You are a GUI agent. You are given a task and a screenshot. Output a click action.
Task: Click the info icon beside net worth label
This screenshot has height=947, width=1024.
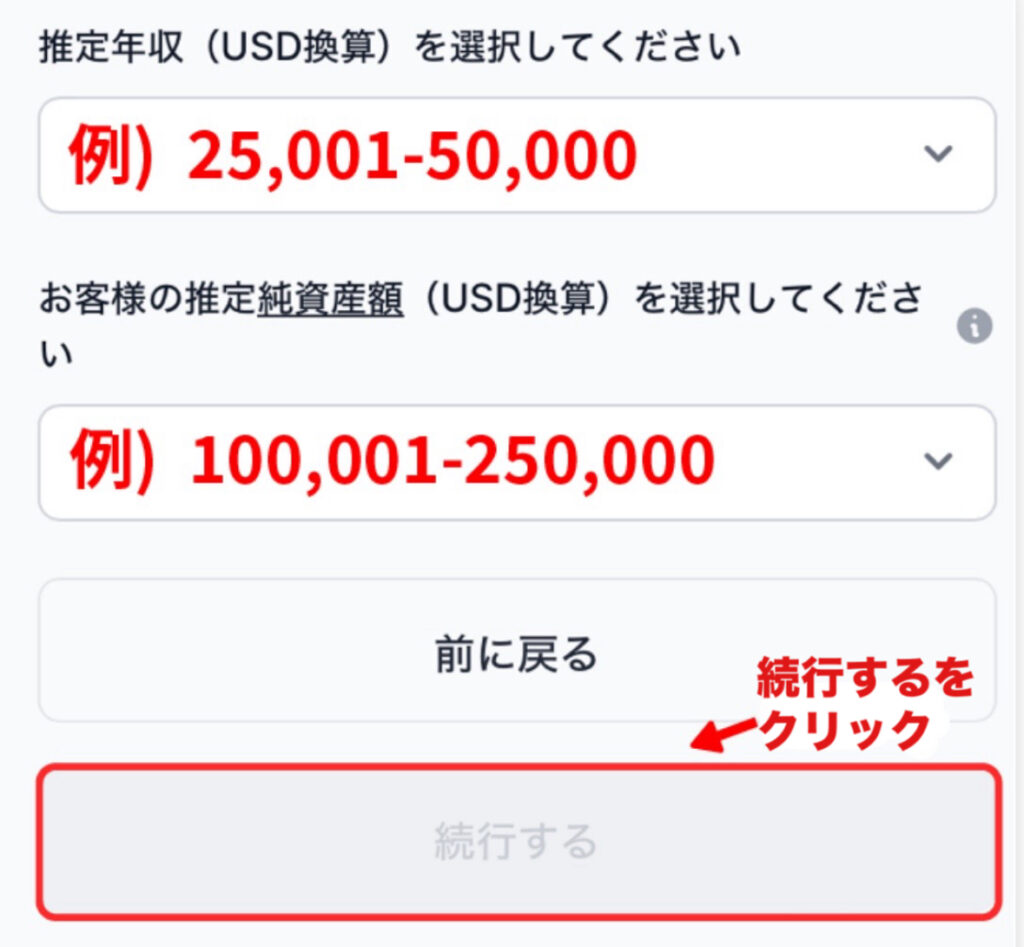click(x=974, y=327)
